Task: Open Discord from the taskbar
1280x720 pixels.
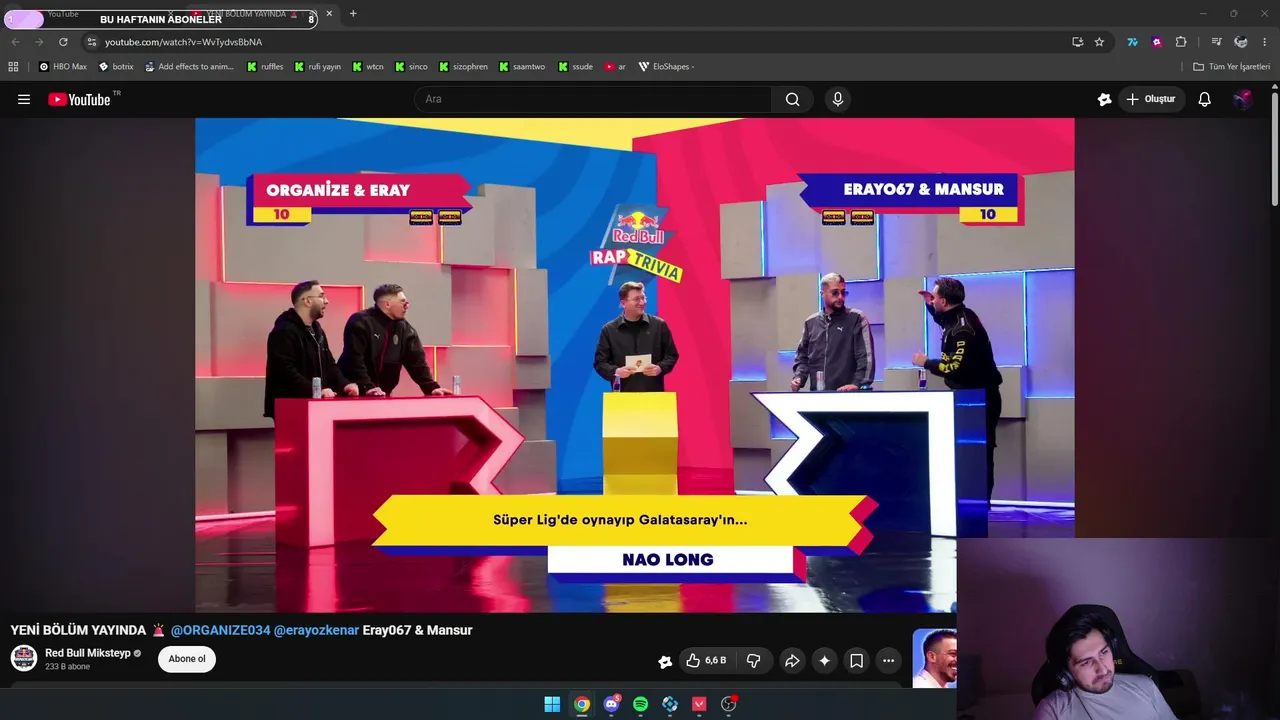Action: point(611,704)
